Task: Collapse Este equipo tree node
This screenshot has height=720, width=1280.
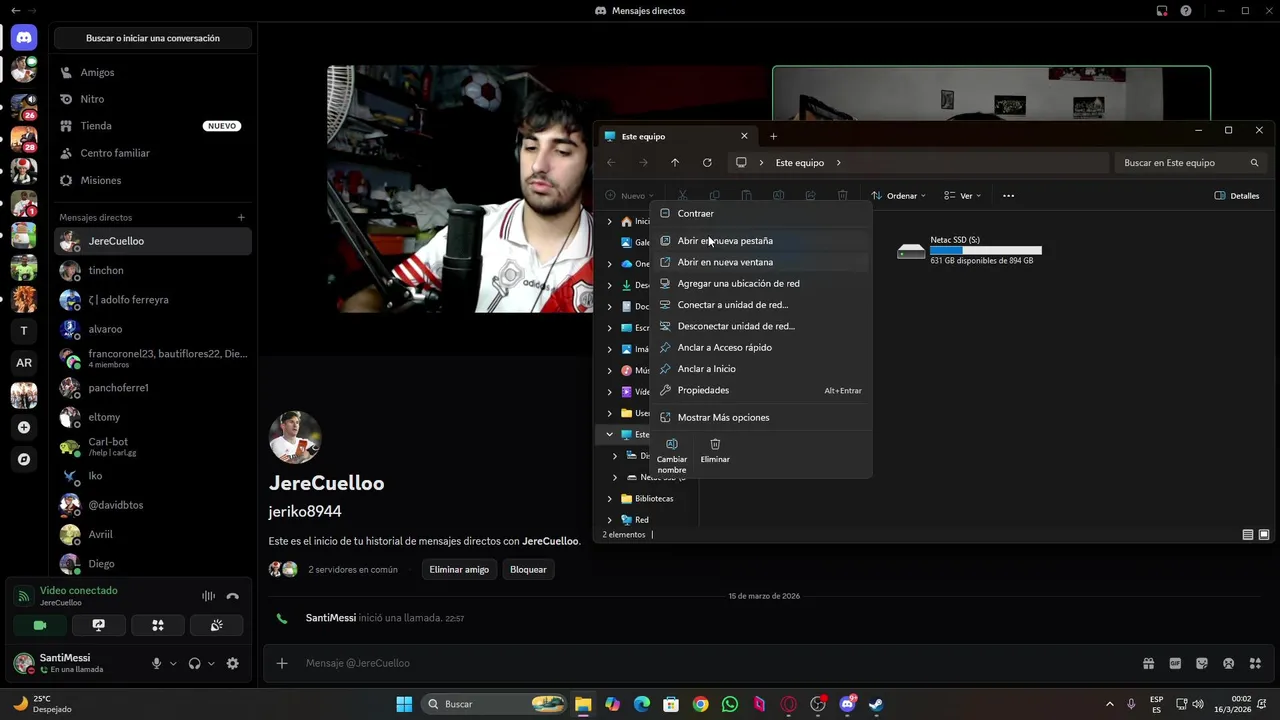Action: [x=609, y=435]
